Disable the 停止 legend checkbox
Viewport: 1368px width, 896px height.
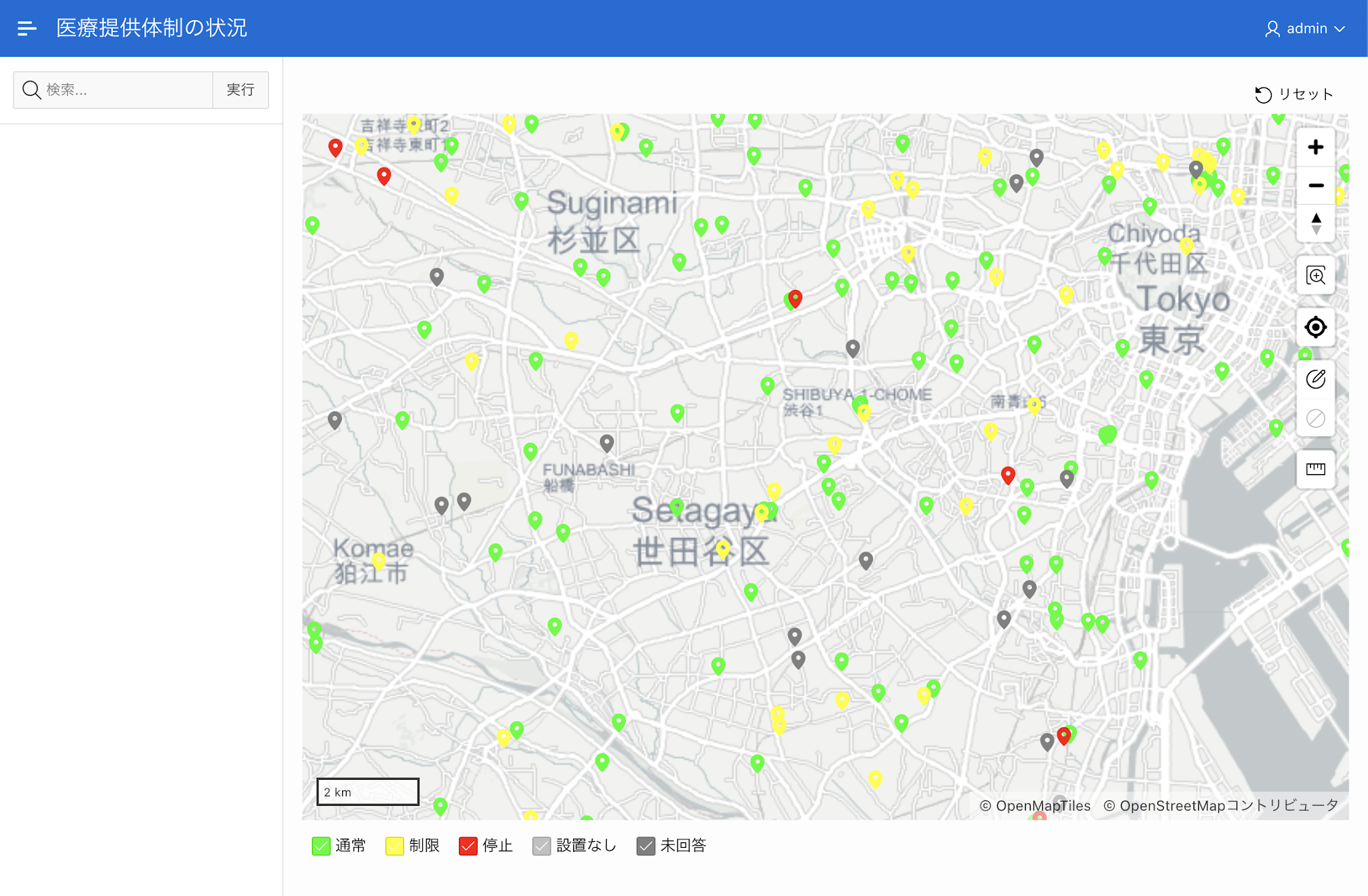468,846
